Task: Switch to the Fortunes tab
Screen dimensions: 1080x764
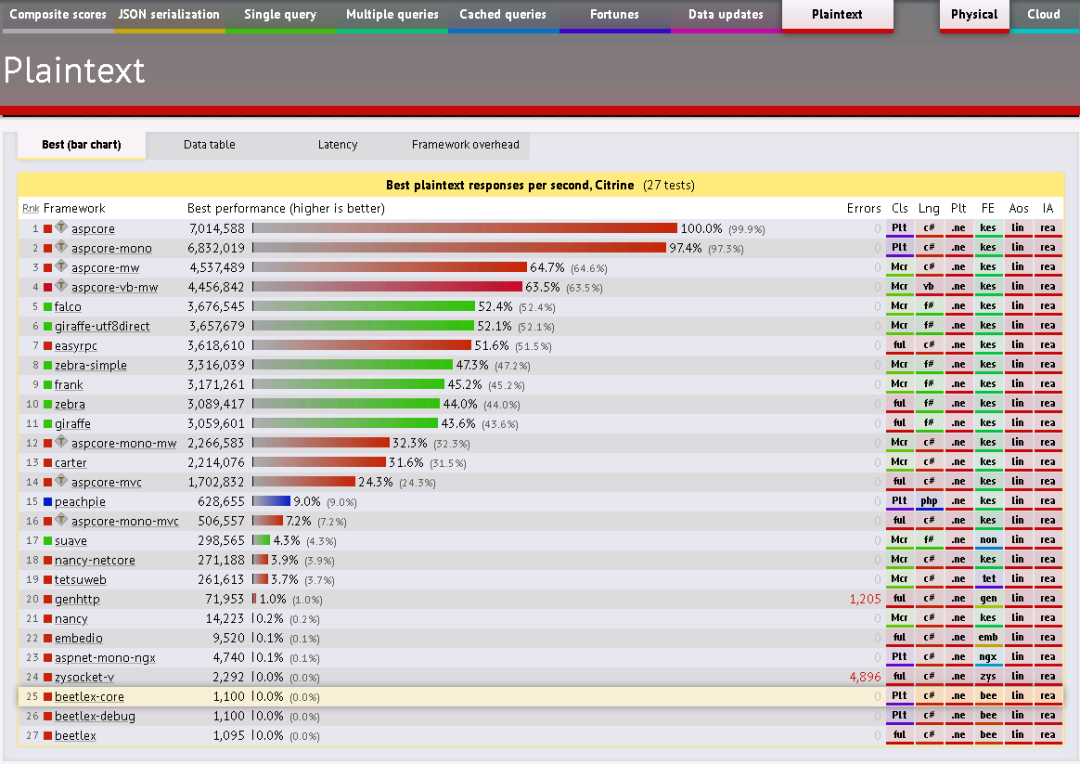Action: [614, 14]
